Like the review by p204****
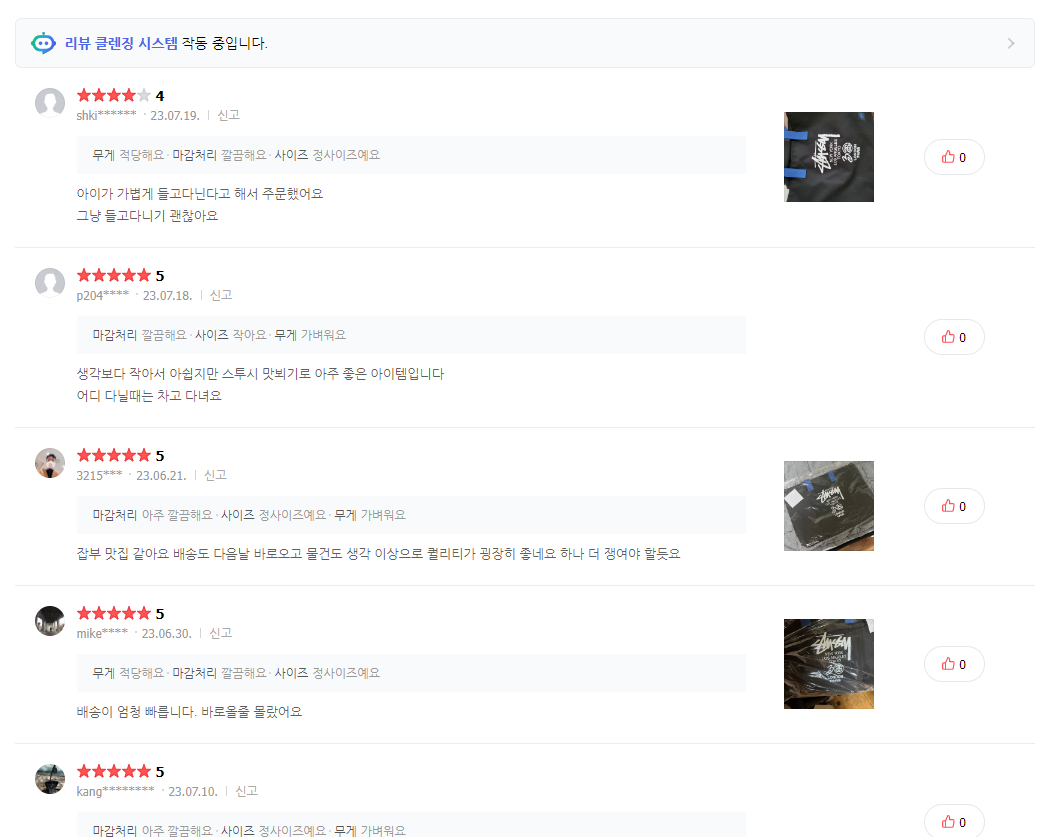Screen dimensions: 1041x837 tap(954, 337)
